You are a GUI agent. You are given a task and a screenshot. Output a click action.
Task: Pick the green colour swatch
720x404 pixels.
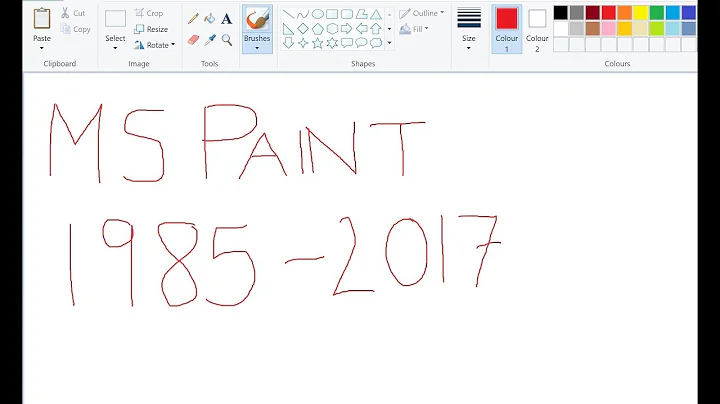pyautogui.click(x=657, y=13)
